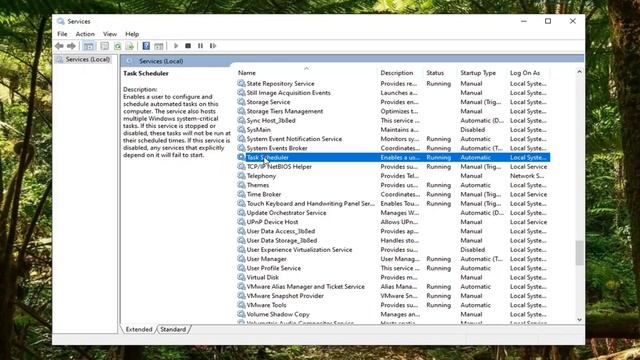Select VMware Alias Manager and Ticket Service
Image resolution: width=640 pixels, height=360 pixels.
click(393, 287)
